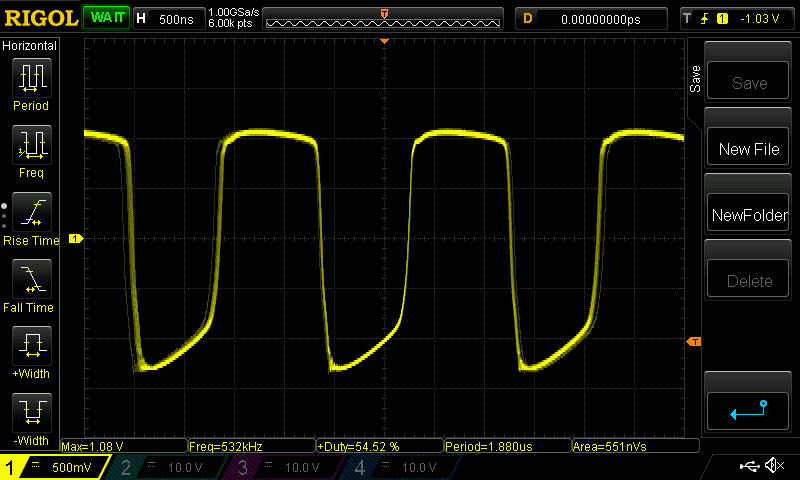Select channel 4 10.0 V tab

[x=402, y=467]
